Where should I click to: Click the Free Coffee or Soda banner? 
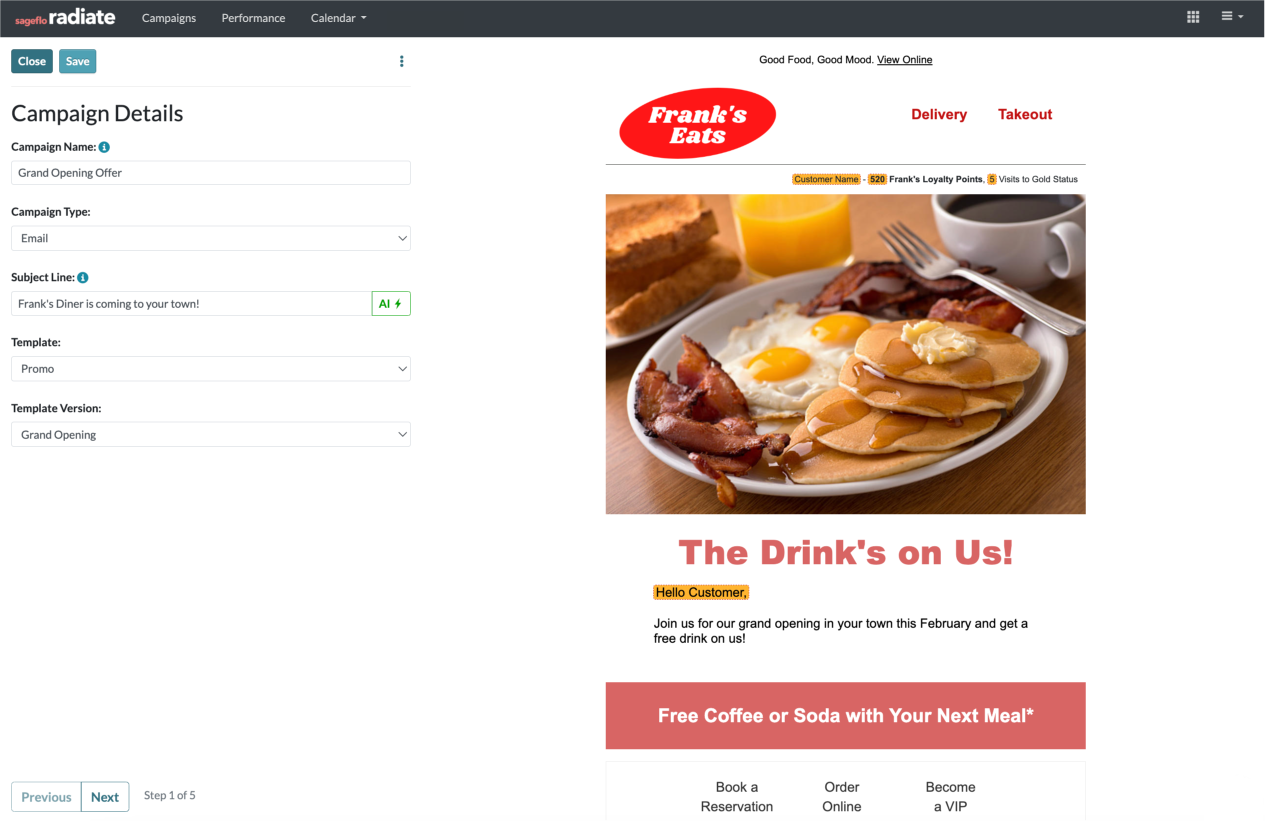pyautogui.click(x=845, y=716)
